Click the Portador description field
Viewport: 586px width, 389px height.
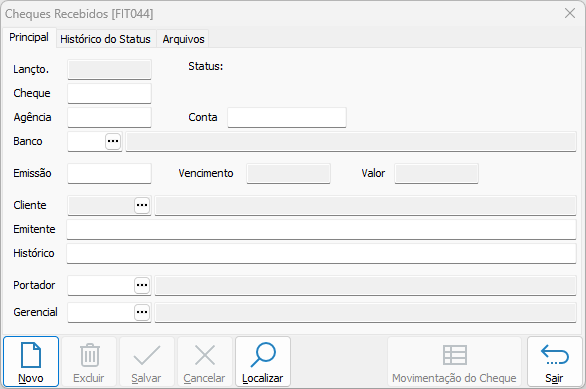click(x=366, y=285)
